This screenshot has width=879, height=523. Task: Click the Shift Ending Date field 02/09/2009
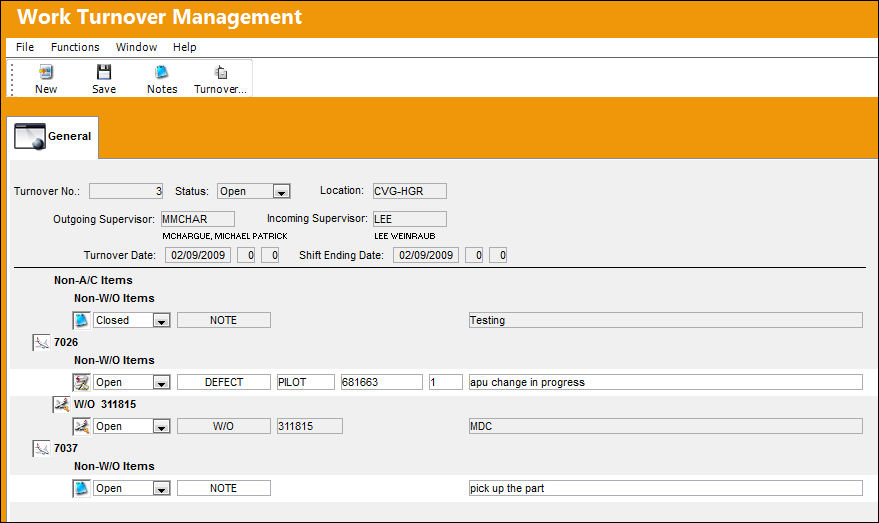(426, 255)
